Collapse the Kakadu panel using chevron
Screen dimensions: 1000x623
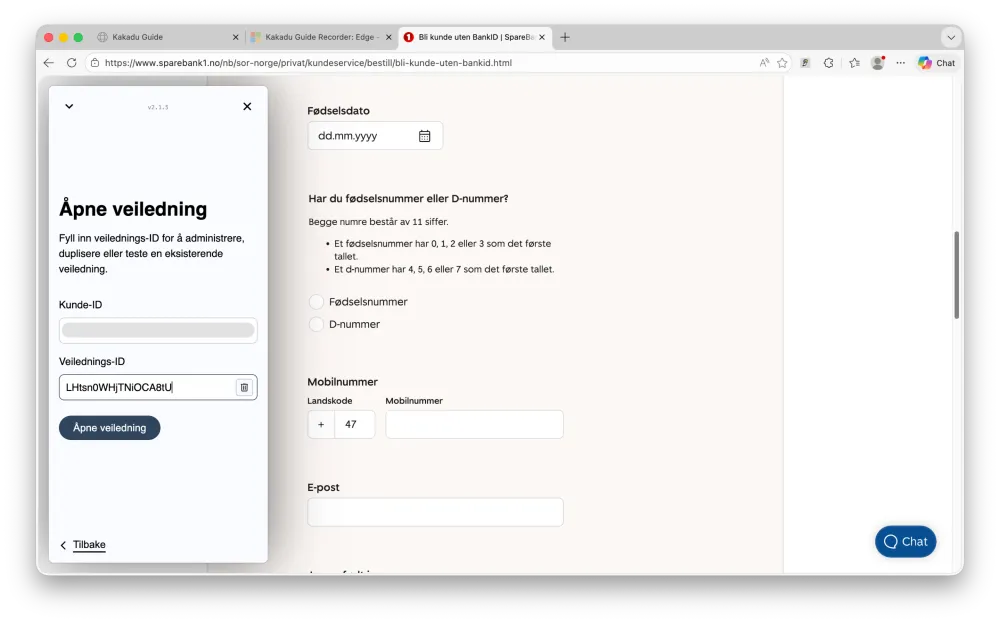point(69,106)
